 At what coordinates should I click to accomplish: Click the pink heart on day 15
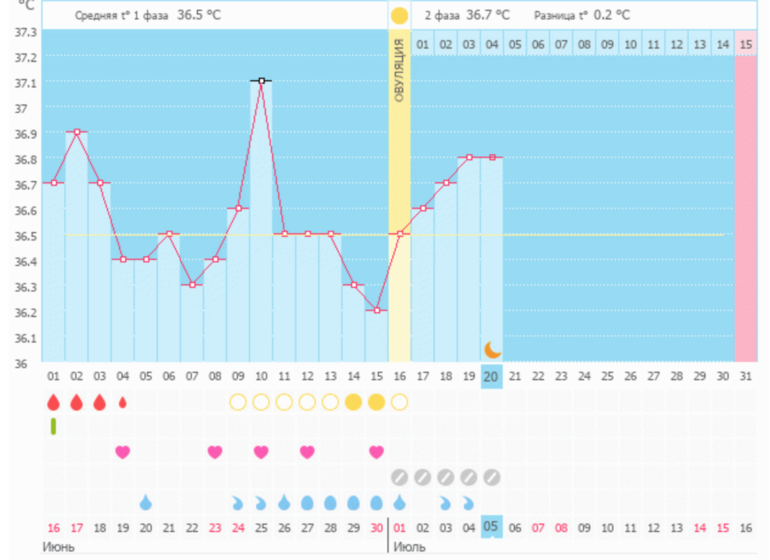(x=376, y=452)
